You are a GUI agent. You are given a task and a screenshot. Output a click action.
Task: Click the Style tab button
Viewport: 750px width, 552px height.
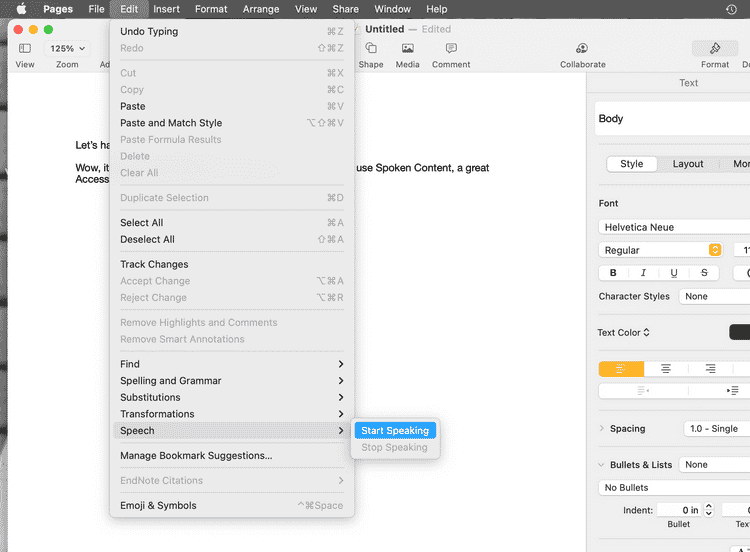[x=632, y=164]
